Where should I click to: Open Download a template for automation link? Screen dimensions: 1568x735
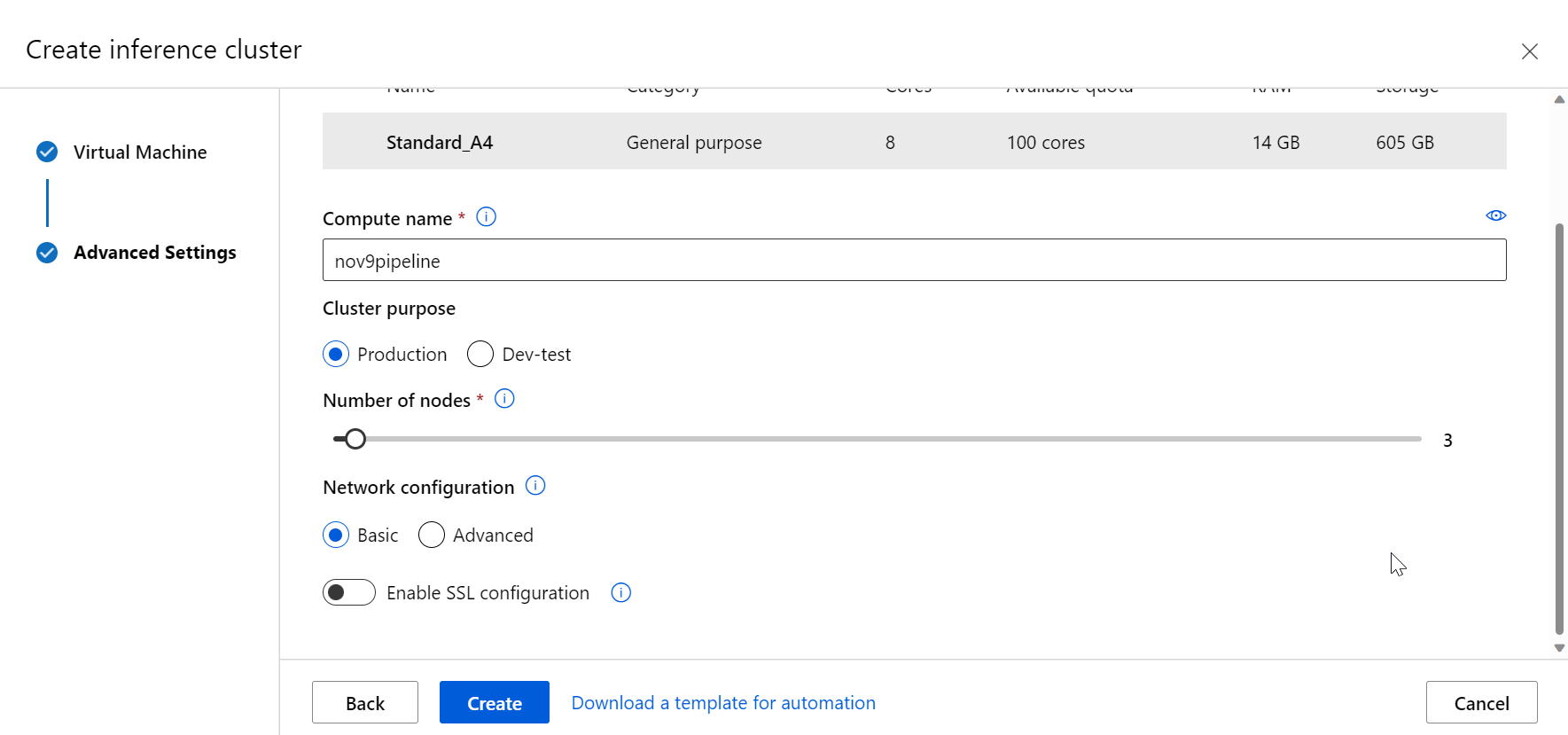723,703
